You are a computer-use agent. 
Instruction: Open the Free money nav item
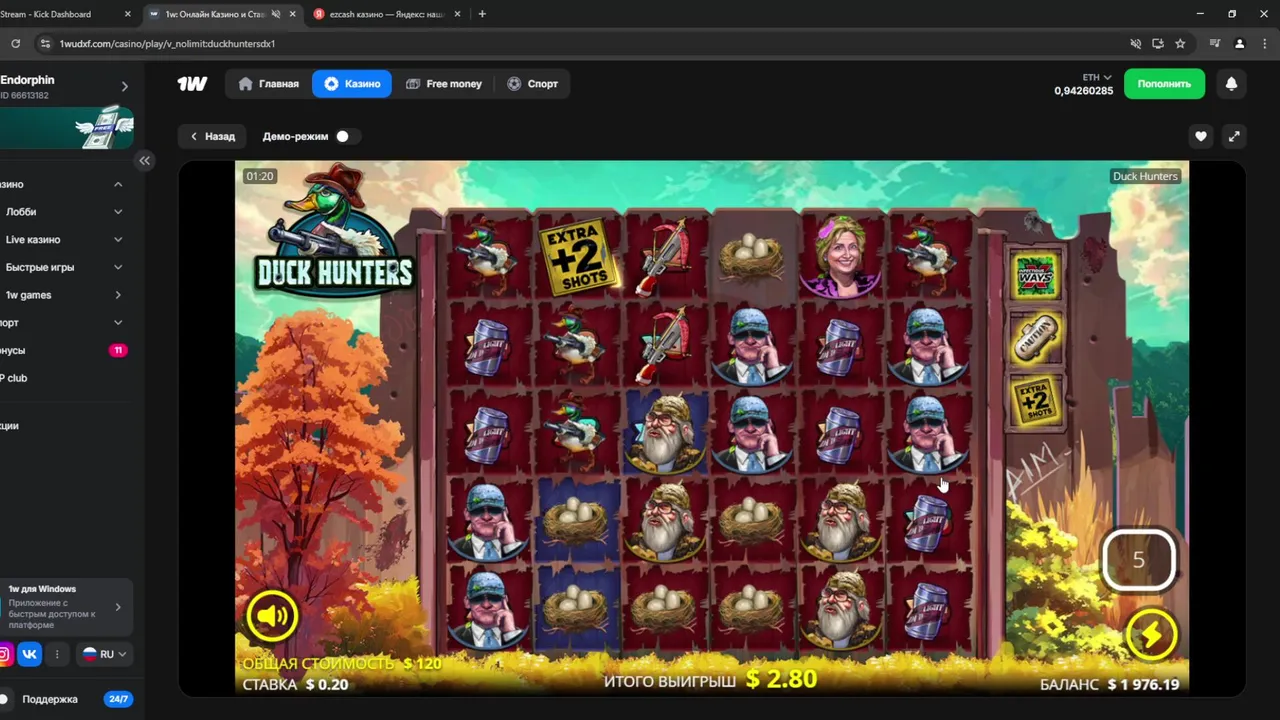click(x=444, y=84)
